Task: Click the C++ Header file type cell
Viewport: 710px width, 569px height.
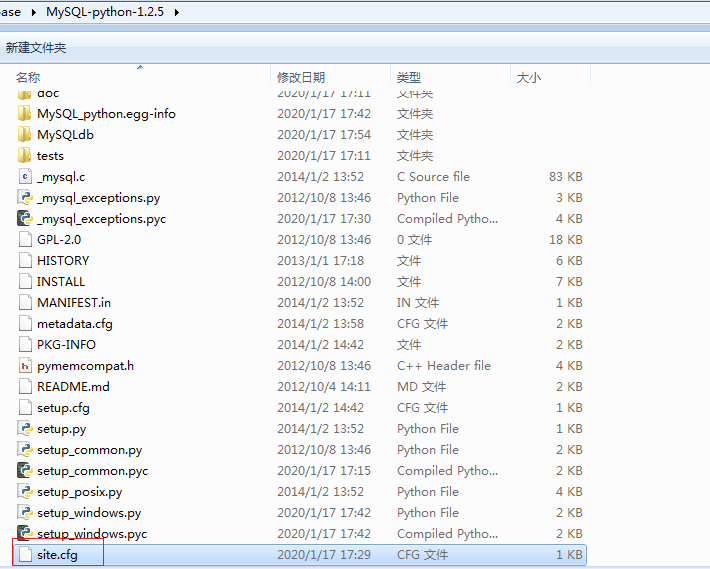Action: click(444, 365)
